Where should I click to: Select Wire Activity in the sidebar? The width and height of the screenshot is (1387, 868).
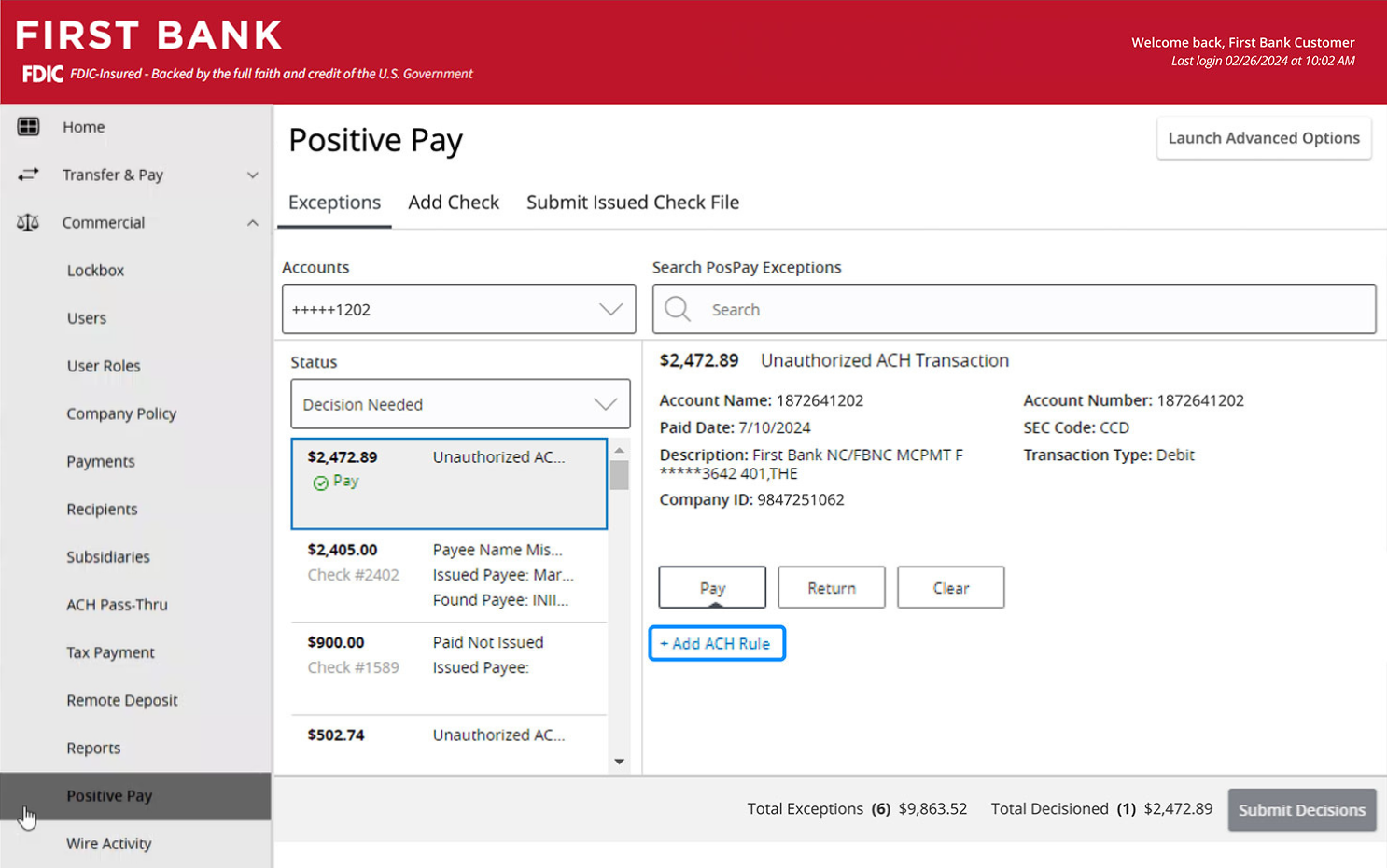coord(108,844)
